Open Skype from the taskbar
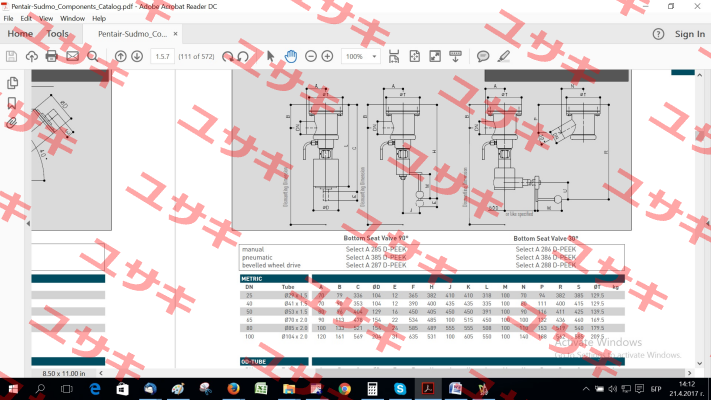This screenshot has width=711, height=400. 400,389
